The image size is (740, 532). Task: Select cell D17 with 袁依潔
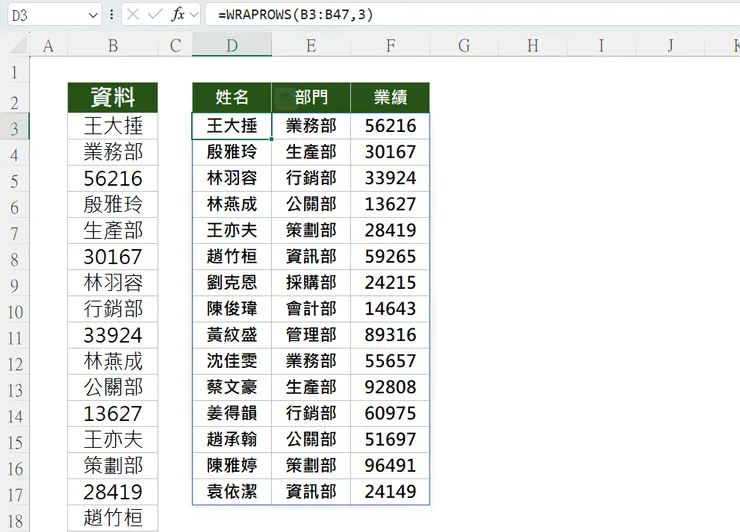coord(232,492)
